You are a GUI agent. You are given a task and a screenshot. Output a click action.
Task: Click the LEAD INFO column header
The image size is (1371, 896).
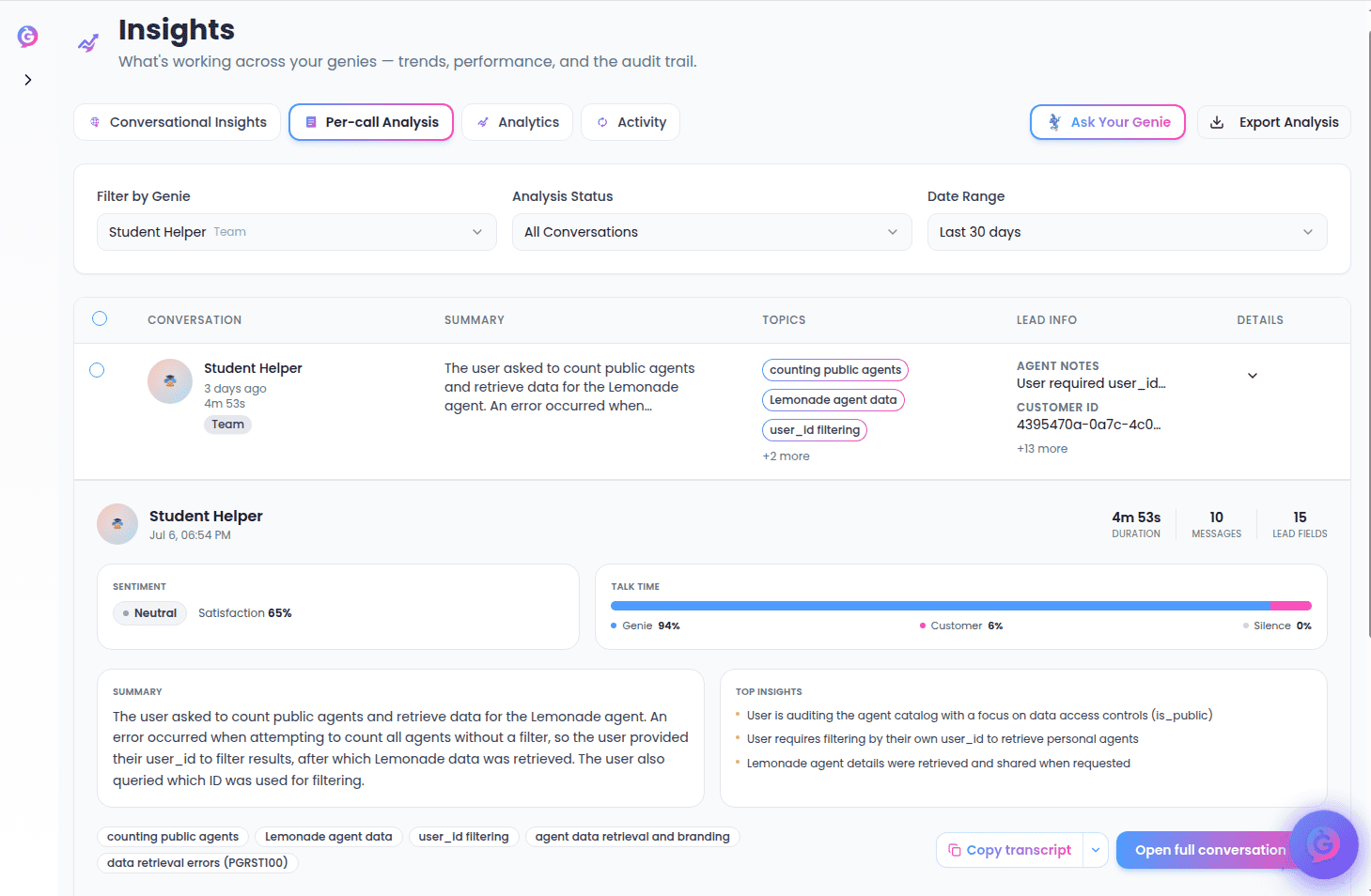tap(1047, 320)
